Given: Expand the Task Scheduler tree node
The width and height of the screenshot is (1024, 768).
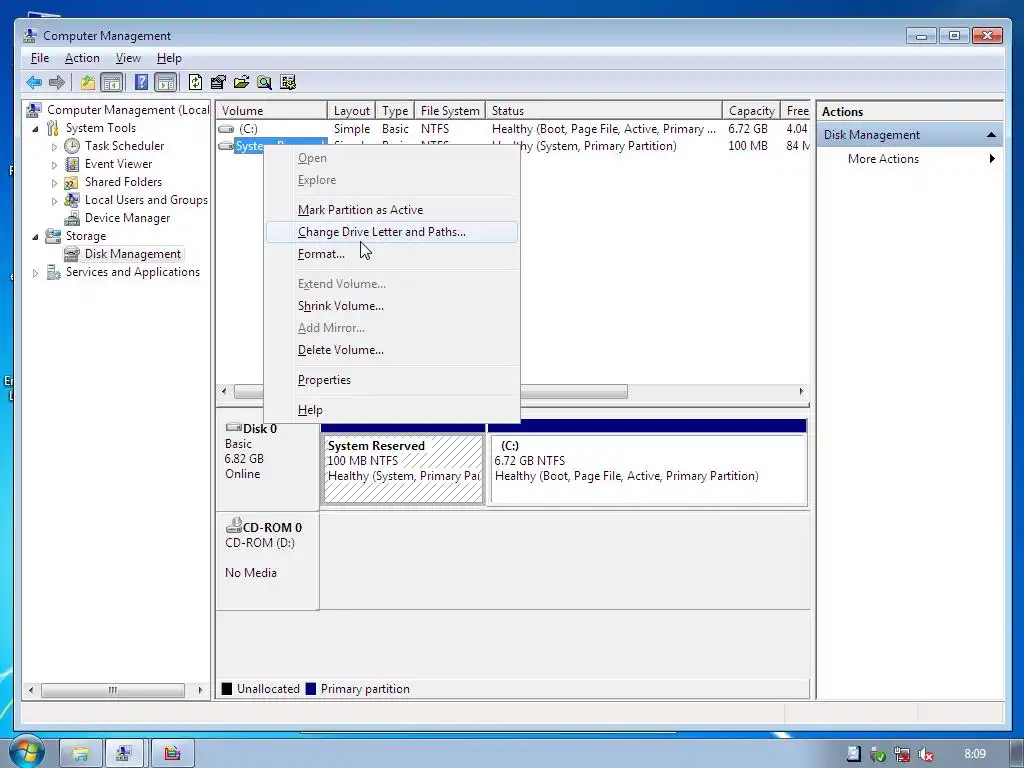Looking at the screenshot, I should (54, 147).
